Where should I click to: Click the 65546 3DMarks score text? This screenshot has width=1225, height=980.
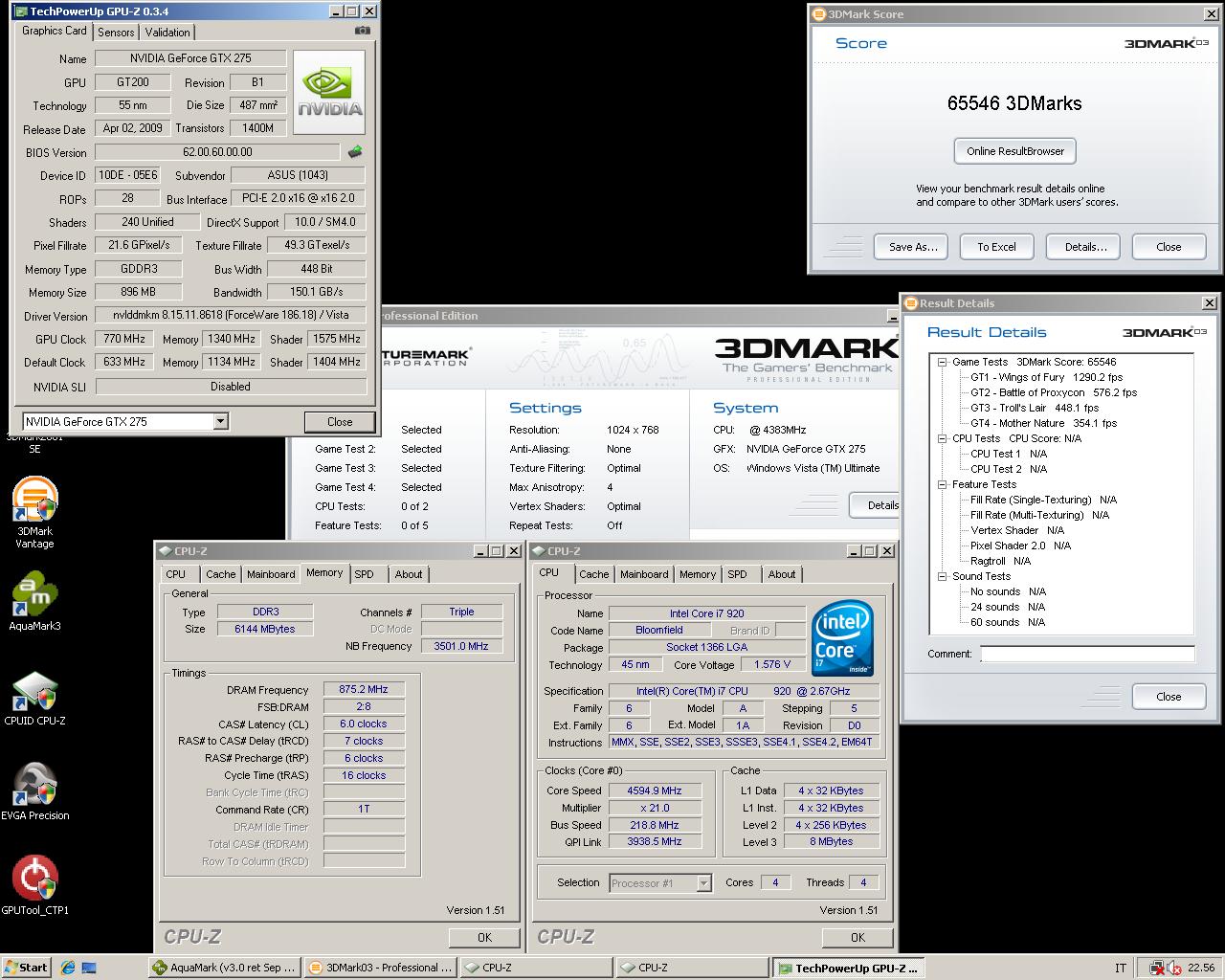[1014, 103]
